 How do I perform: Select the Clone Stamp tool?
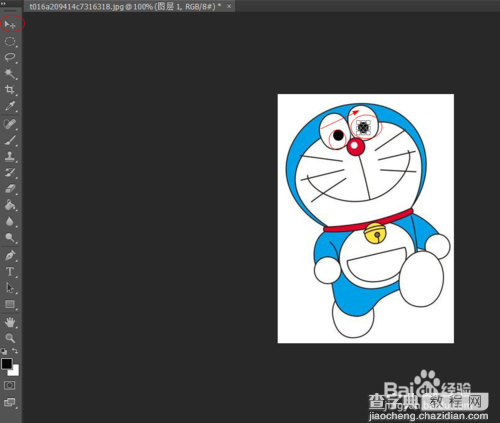click(x=10, y=157)
